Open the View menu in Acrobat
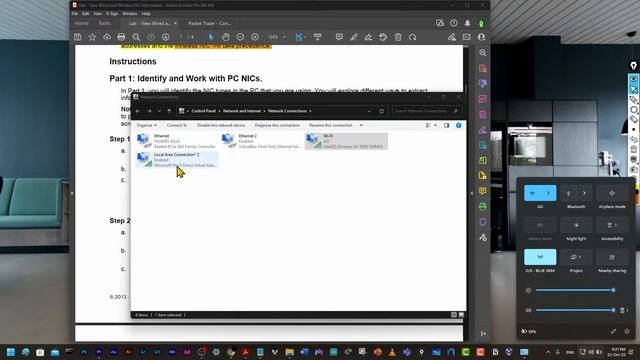The height and width of the screenshot is (360, 640). pos(98,13)
